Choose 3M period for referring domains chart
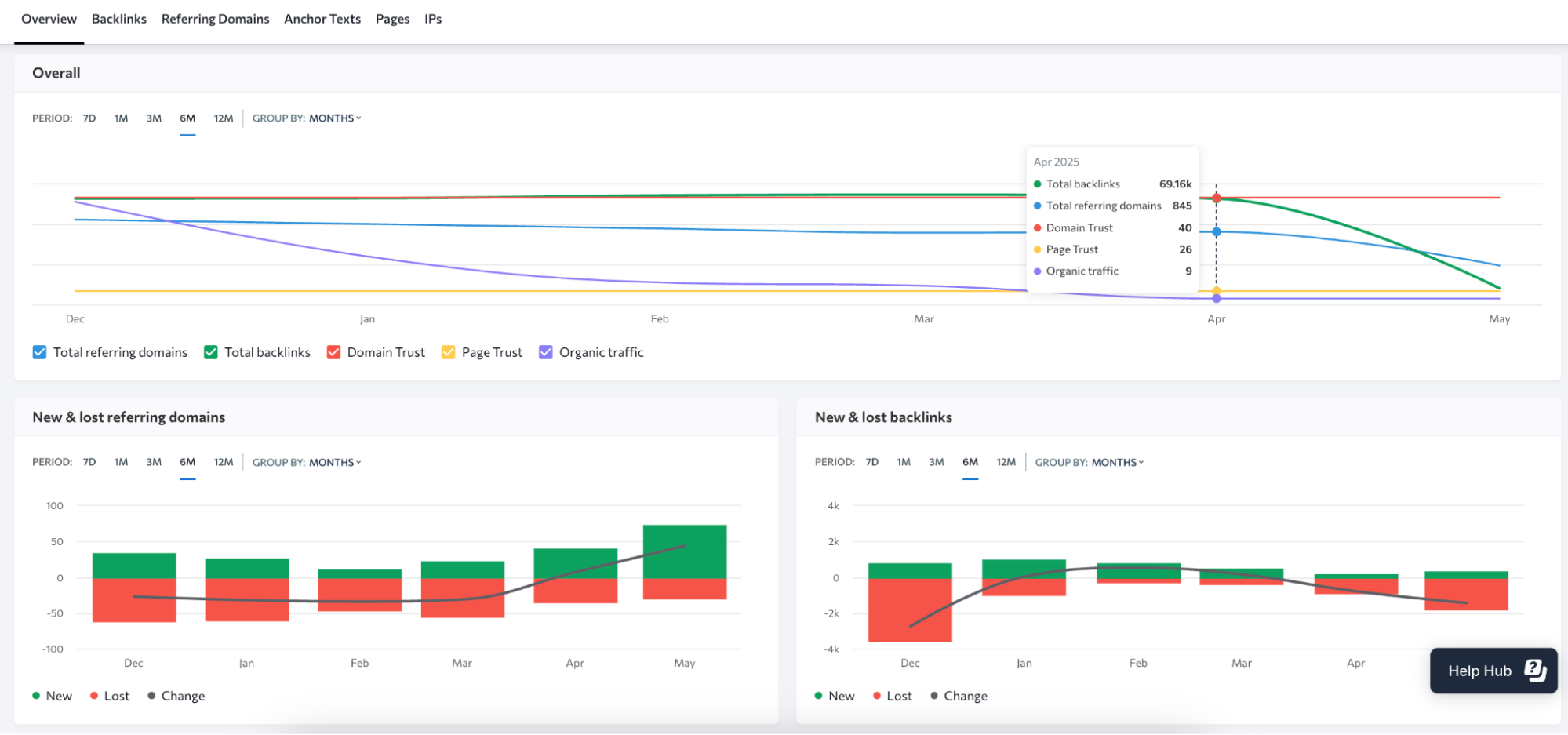Image resolution: width=1568 pixels, height=735 pixels. (x=154, y=462)
